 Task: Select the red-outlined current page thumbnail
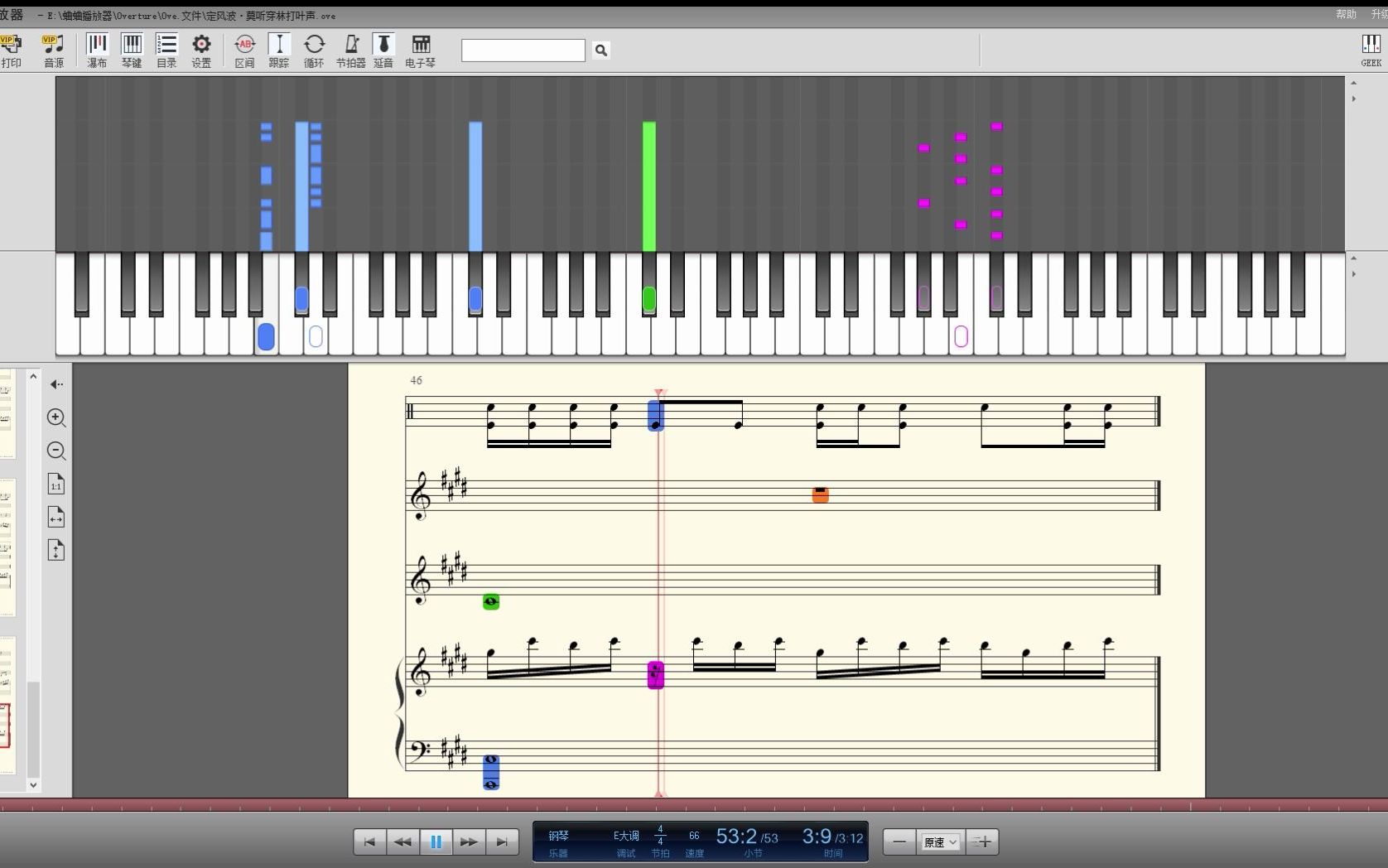click(4, 726)
